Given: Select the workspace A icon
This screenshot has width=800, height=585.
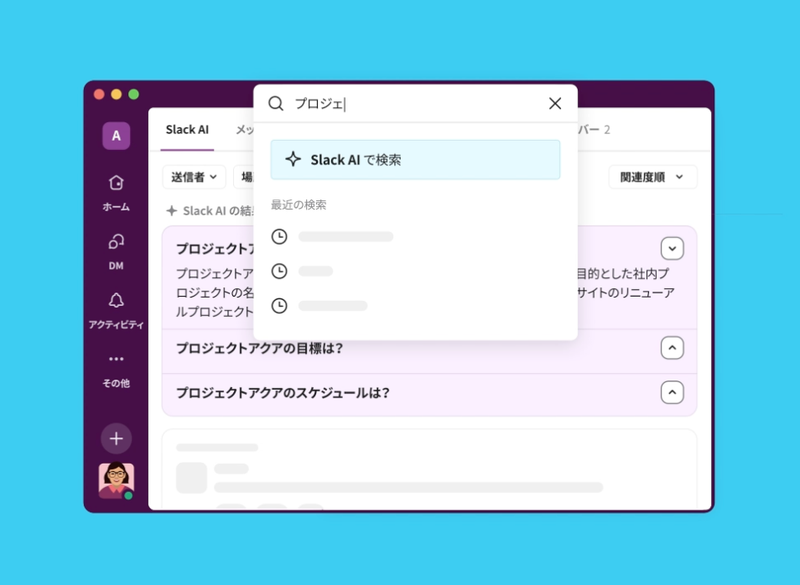Looking at the screenshot, I should click(x=115, y=136).
